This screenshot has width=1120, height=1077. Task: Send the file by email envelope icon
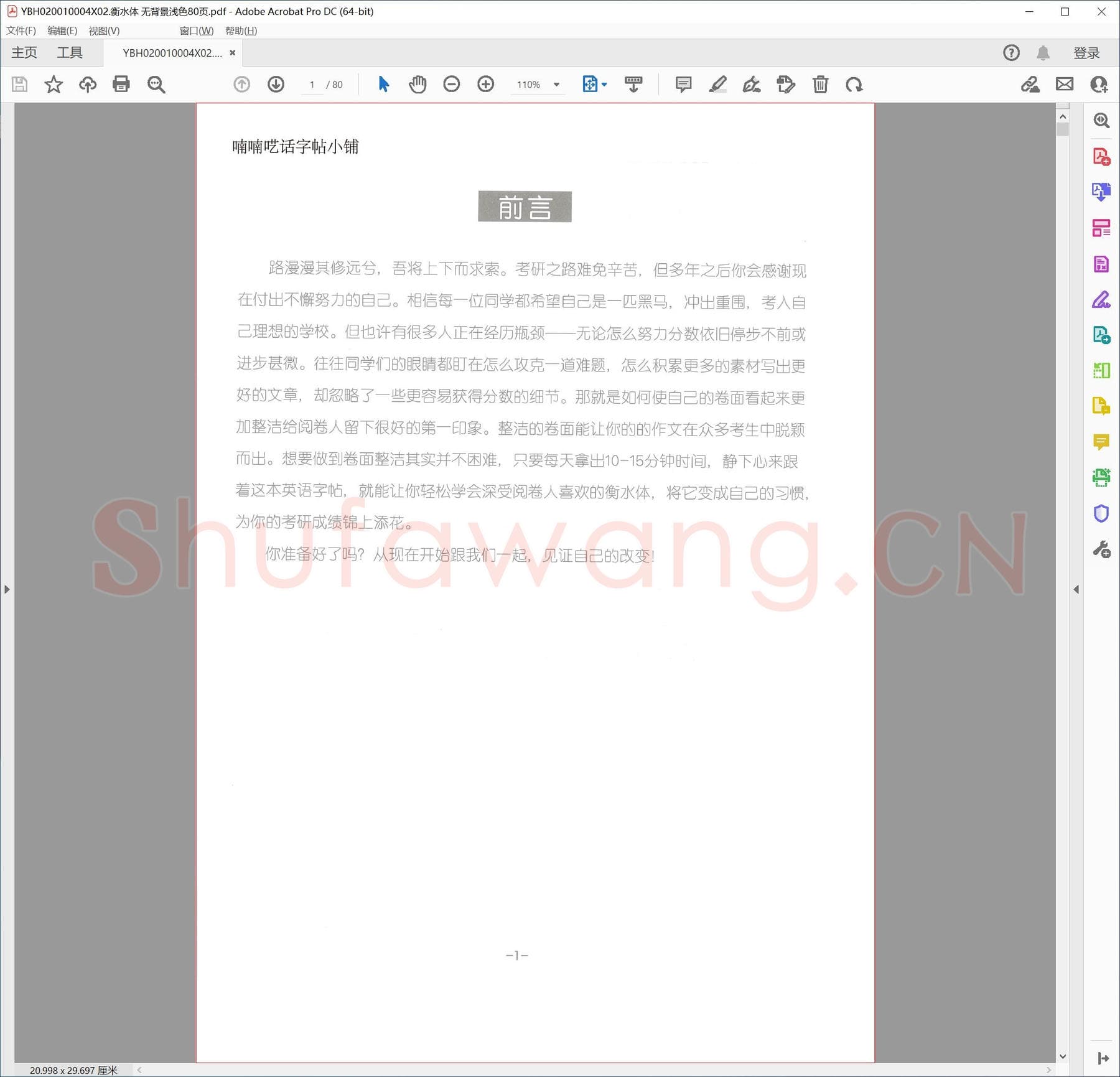pos(1065,84)
